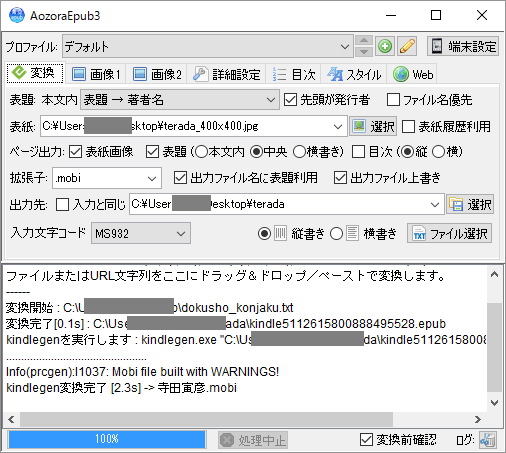Click the horizontal text layout icon
The image size is (506, 453).
coord(352,233)
